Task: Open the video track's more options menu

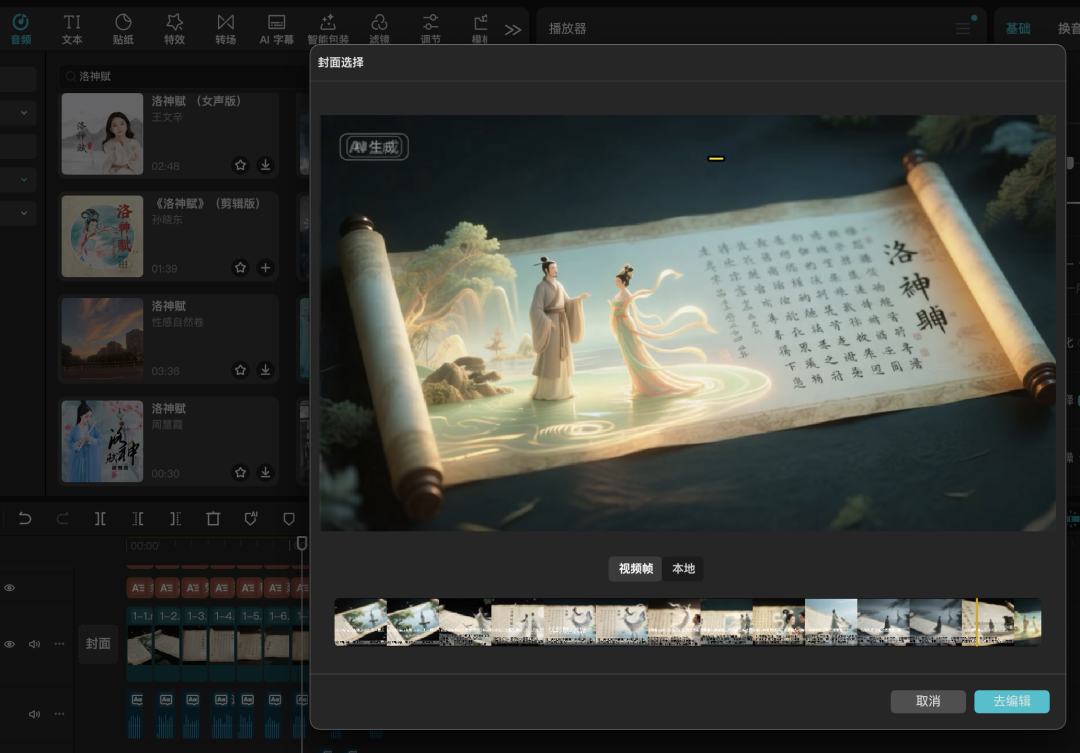Action: click(59, 644)
